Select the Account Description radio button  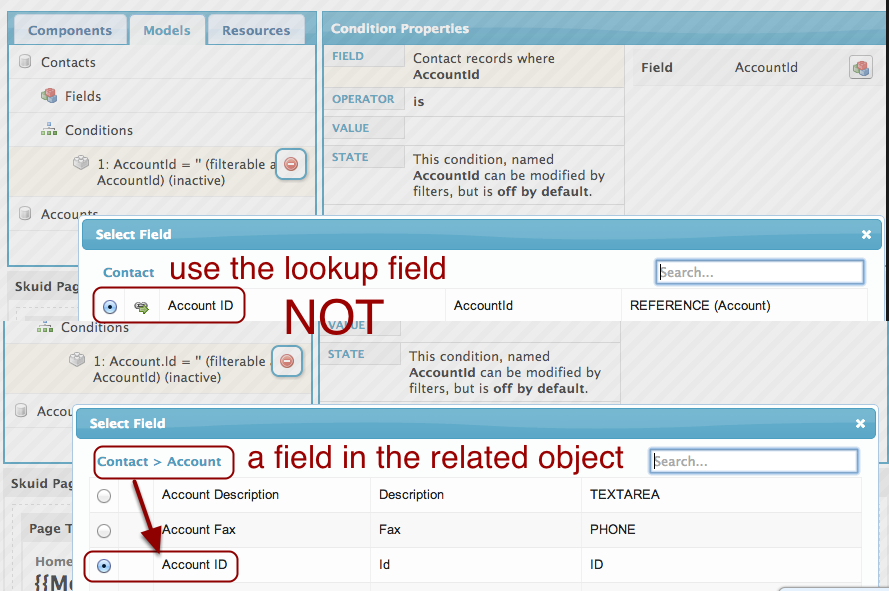104,495
